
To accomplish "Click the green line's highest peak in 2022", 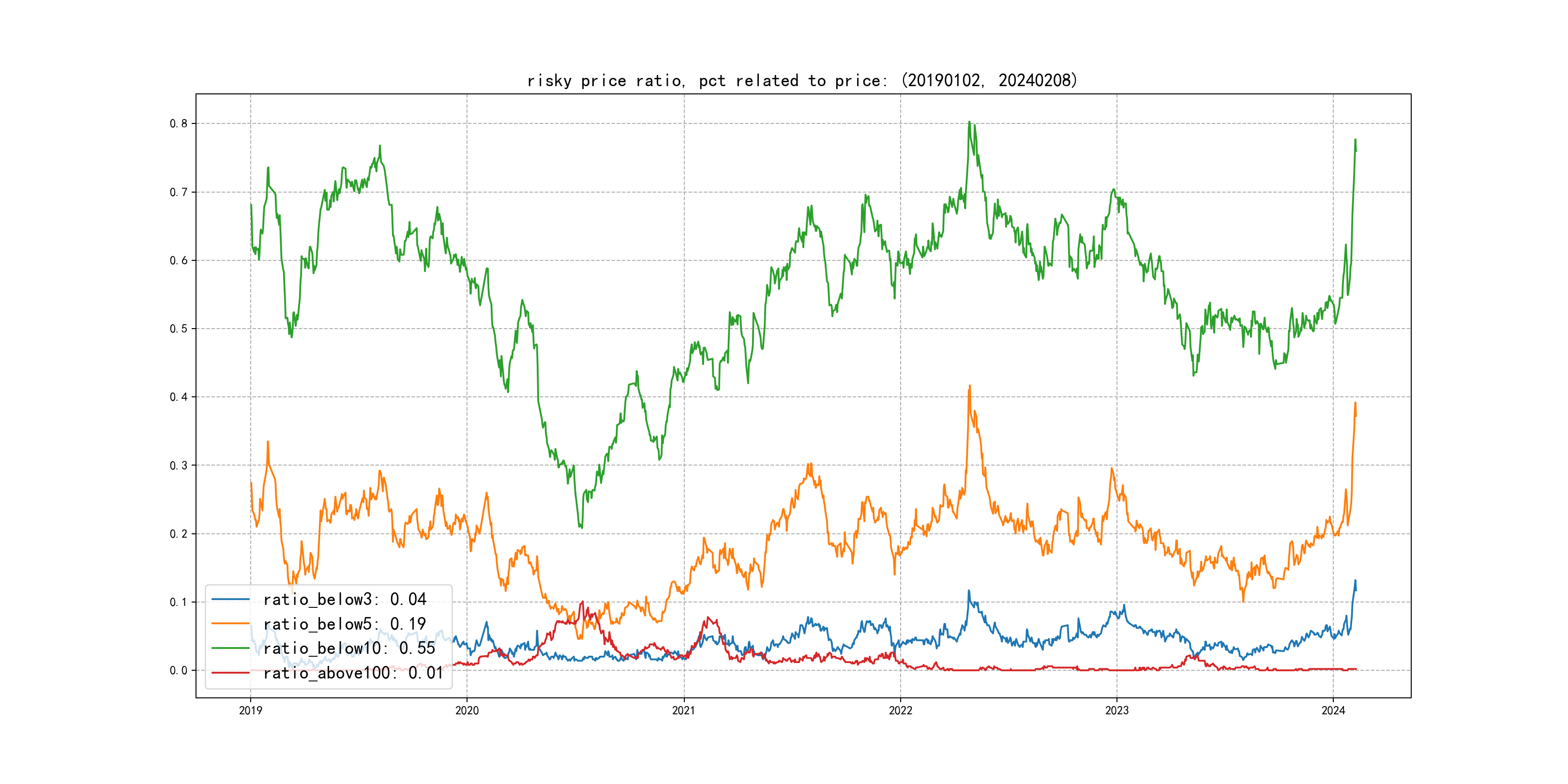I will click(x=969, y=122).
